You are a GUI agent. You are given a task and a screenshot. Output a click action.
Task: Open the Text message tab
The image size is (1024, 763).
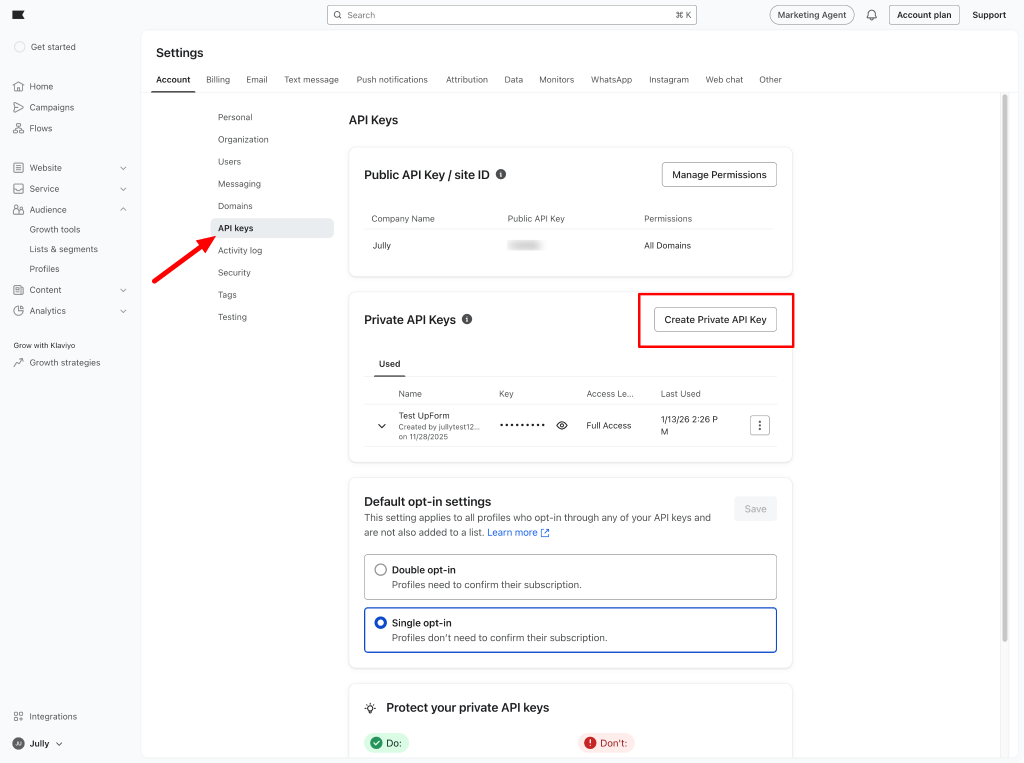(312, 80)
